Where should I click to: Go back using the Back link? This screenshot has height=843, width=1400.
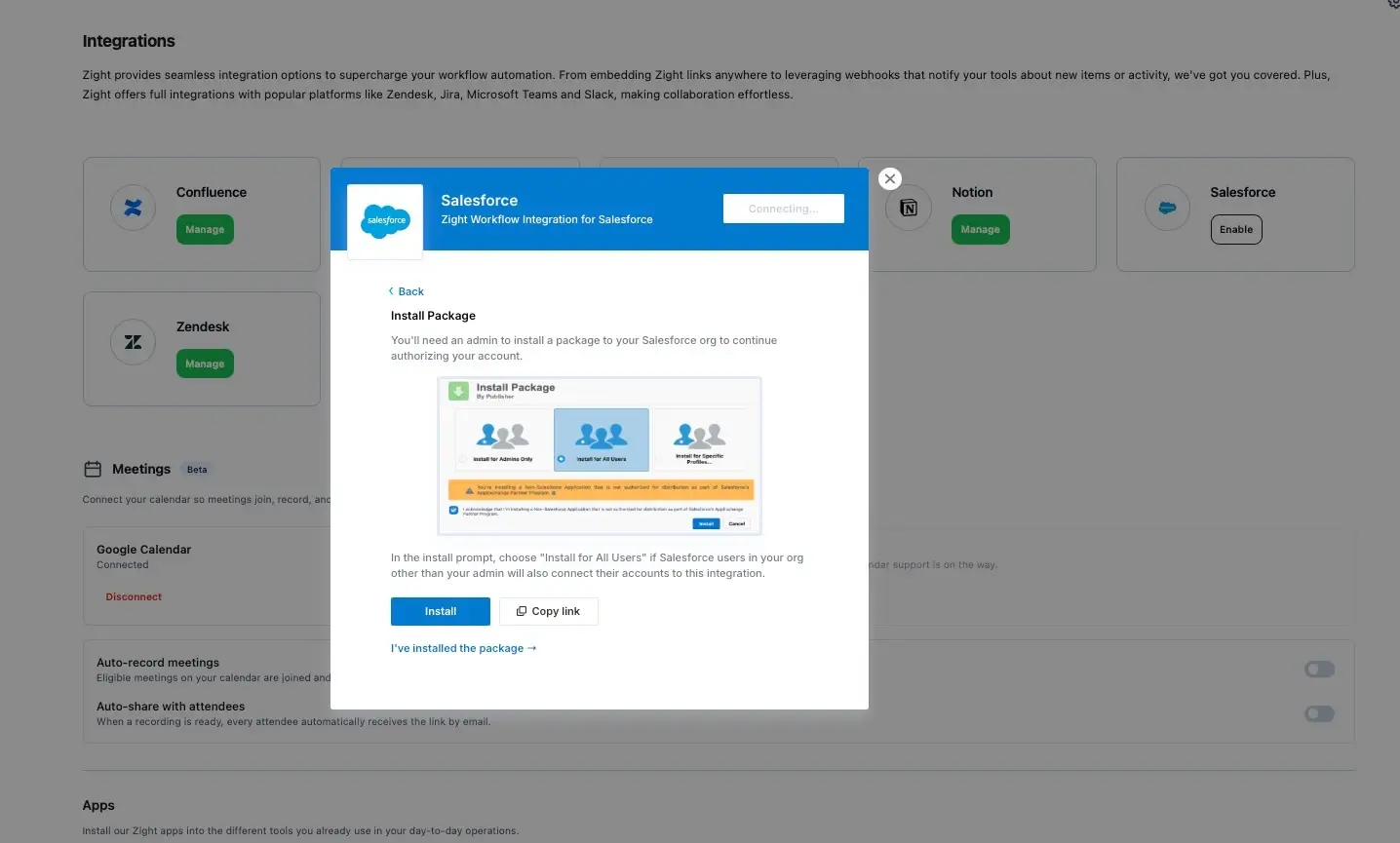tap(406, 291)
